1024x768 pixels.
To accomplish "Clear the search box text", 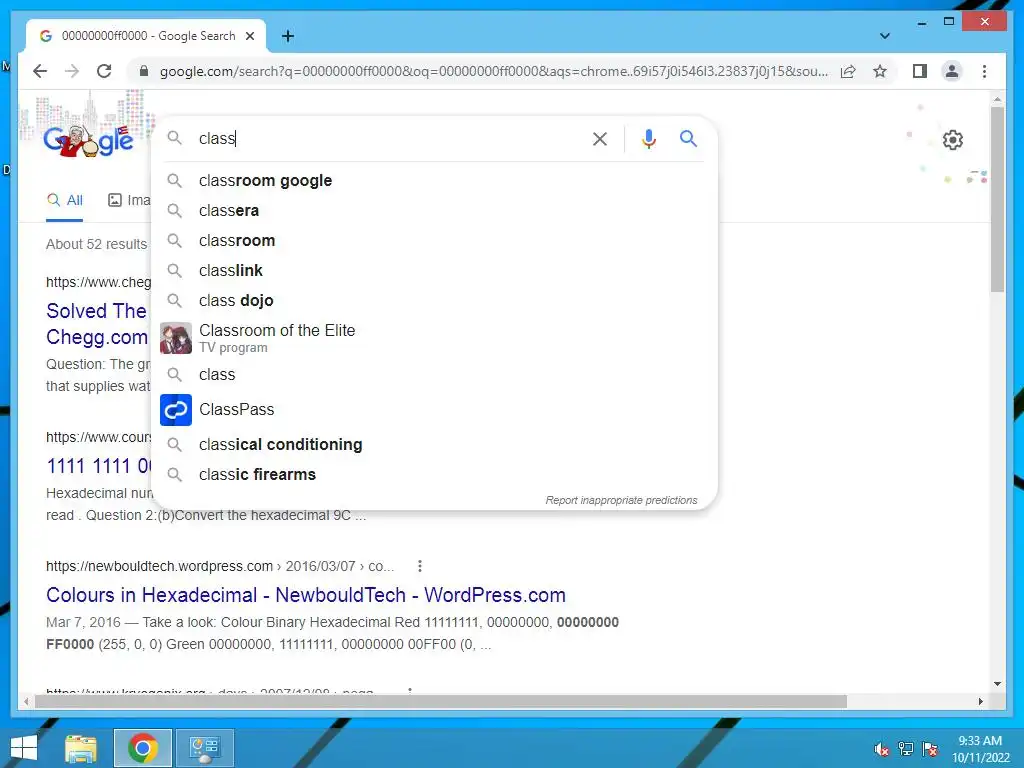I will pyautogui.click(x=600, y=138).
